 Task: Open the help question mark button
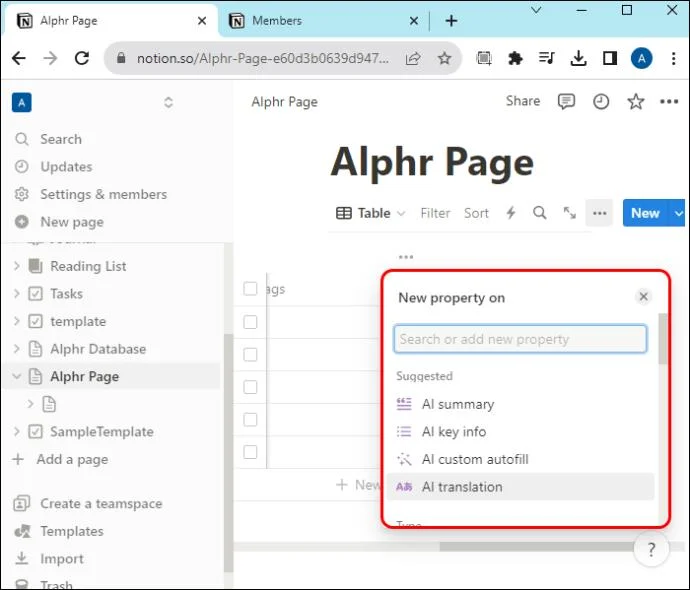(651, 549)
